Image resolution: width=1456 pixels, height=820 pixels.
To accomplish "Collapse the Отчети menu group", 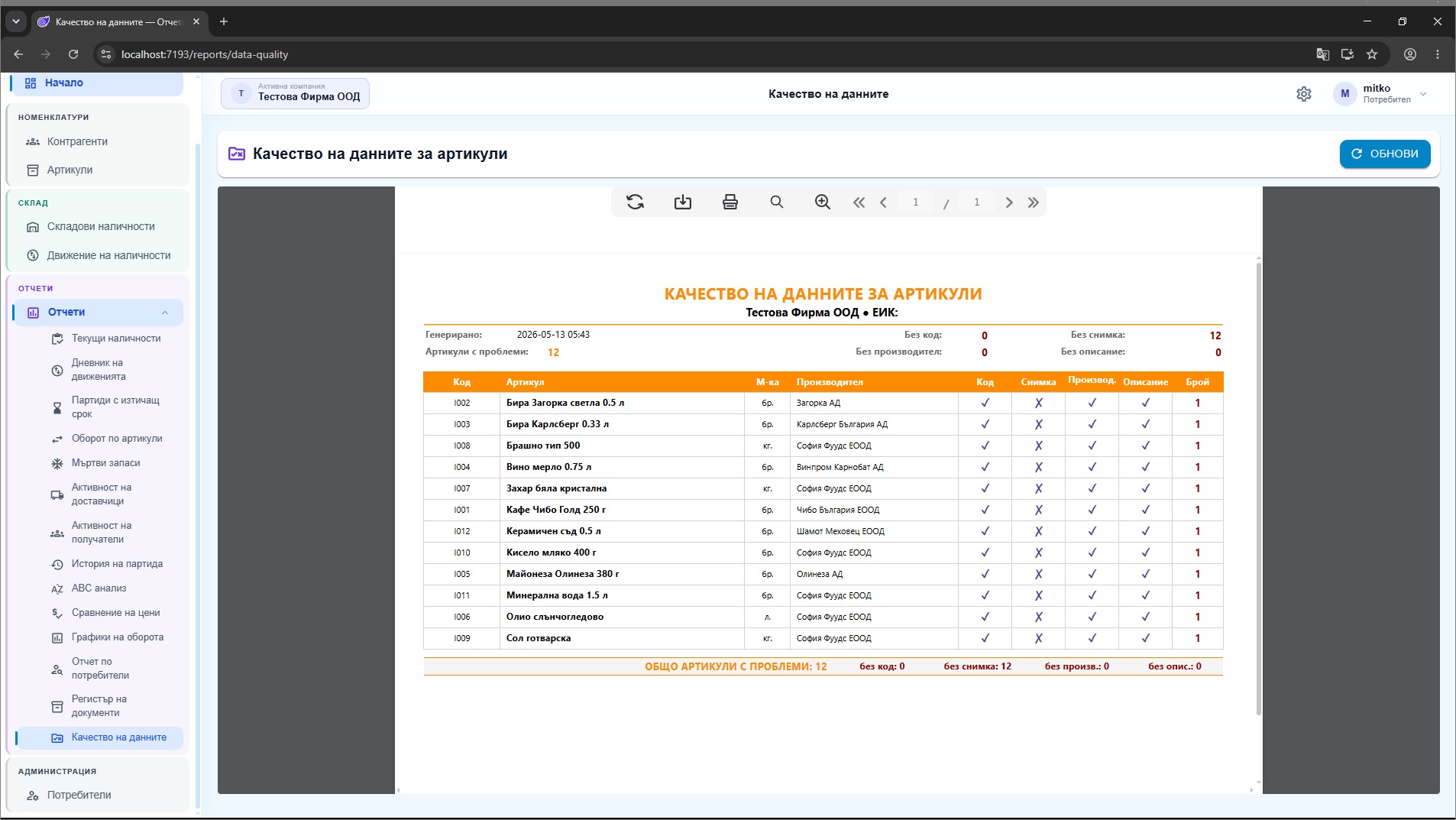I will pyautogui.click(x=165, y=313).
